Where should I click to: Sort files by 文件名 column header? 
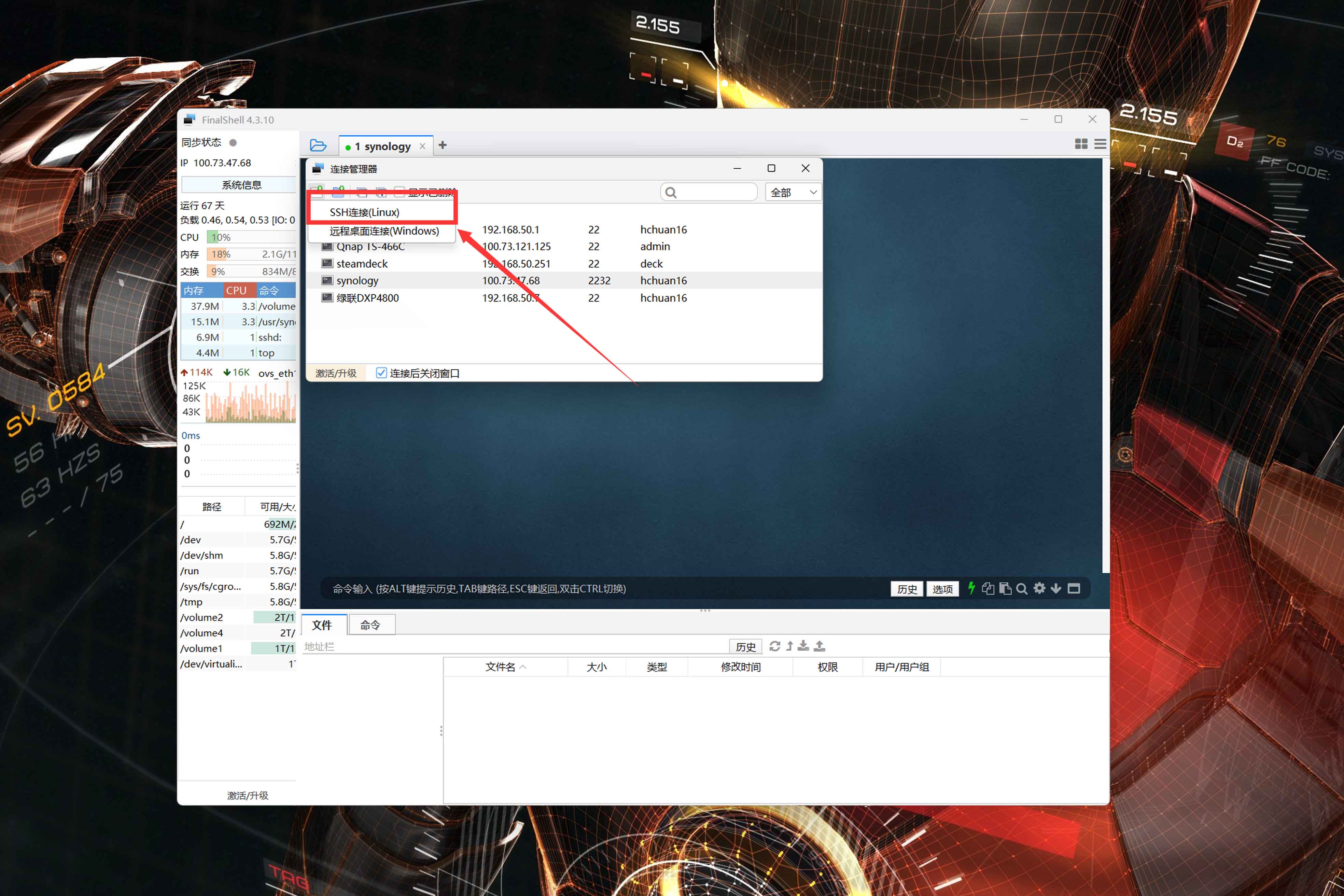coord(505,667)
